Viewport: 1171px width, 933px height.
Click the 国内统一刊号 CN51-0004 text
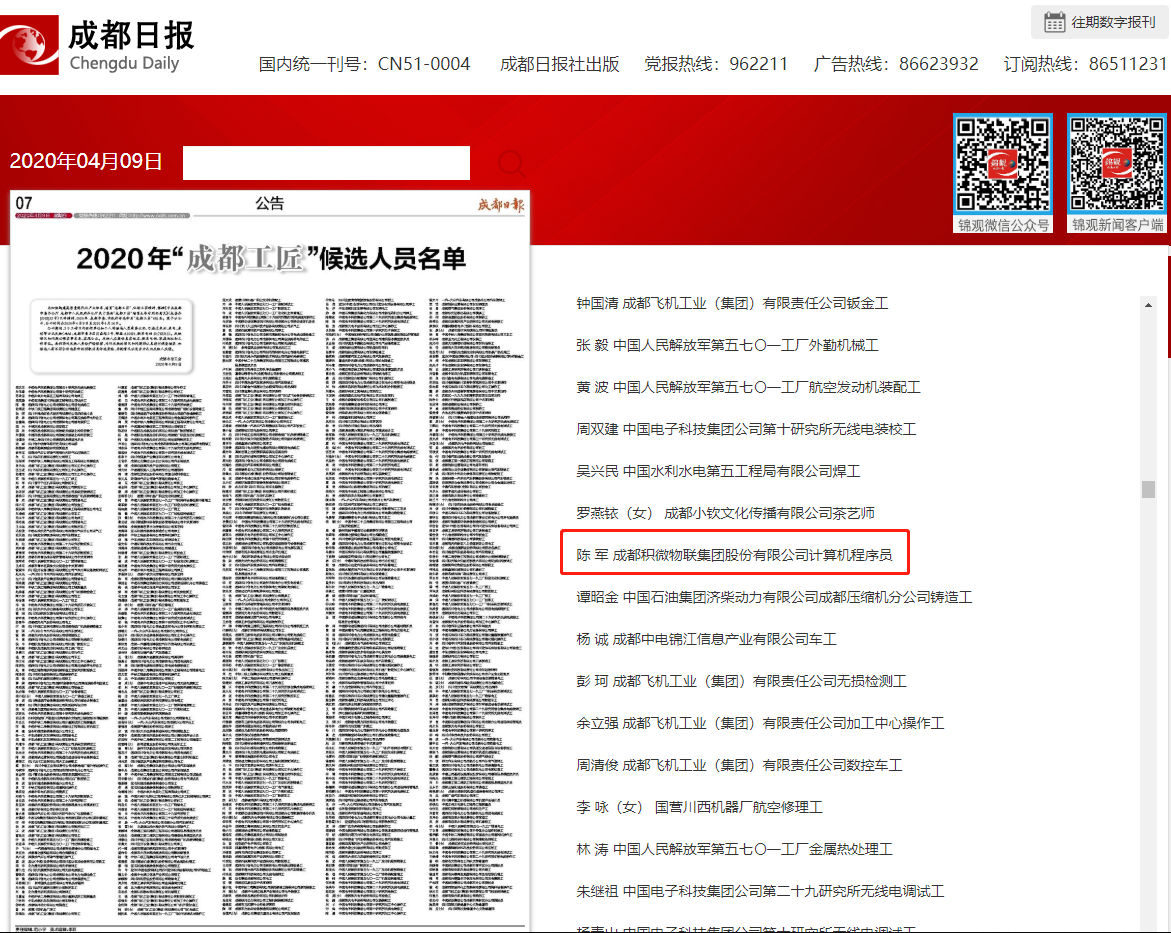[364, 64]
